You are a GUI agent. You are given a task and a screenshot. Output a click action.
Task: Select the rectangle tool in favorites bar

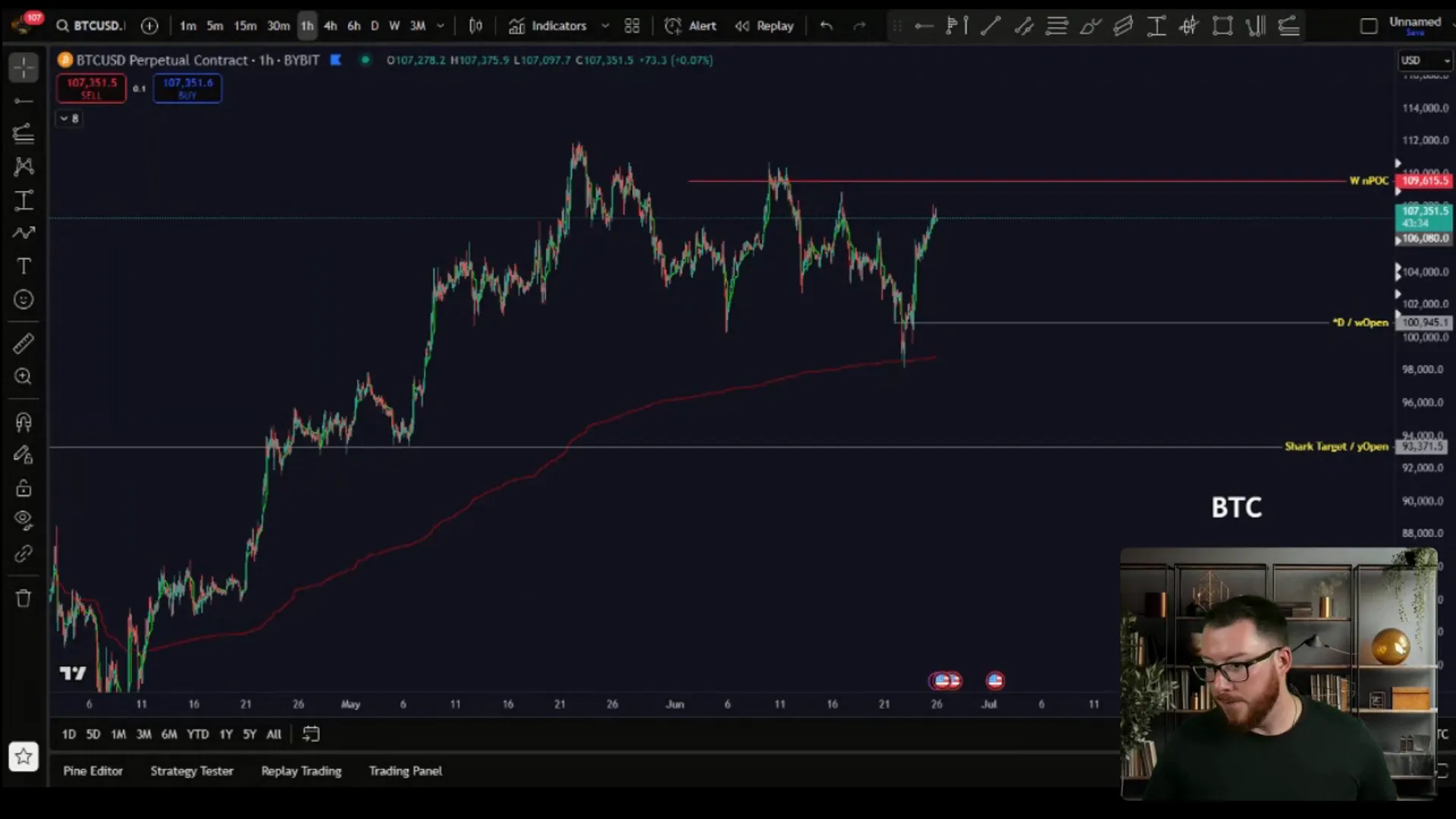pyautogui.click(x=1222, y=26)
